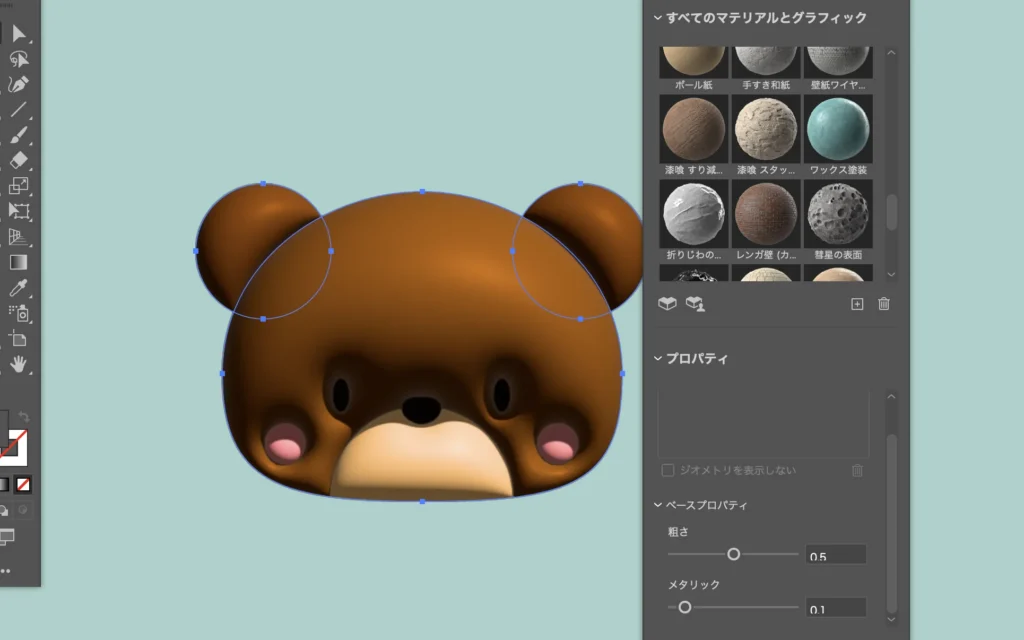The image size is (1024, 640).
Task: Choose the Gradient tool
Action: (19, 262)
